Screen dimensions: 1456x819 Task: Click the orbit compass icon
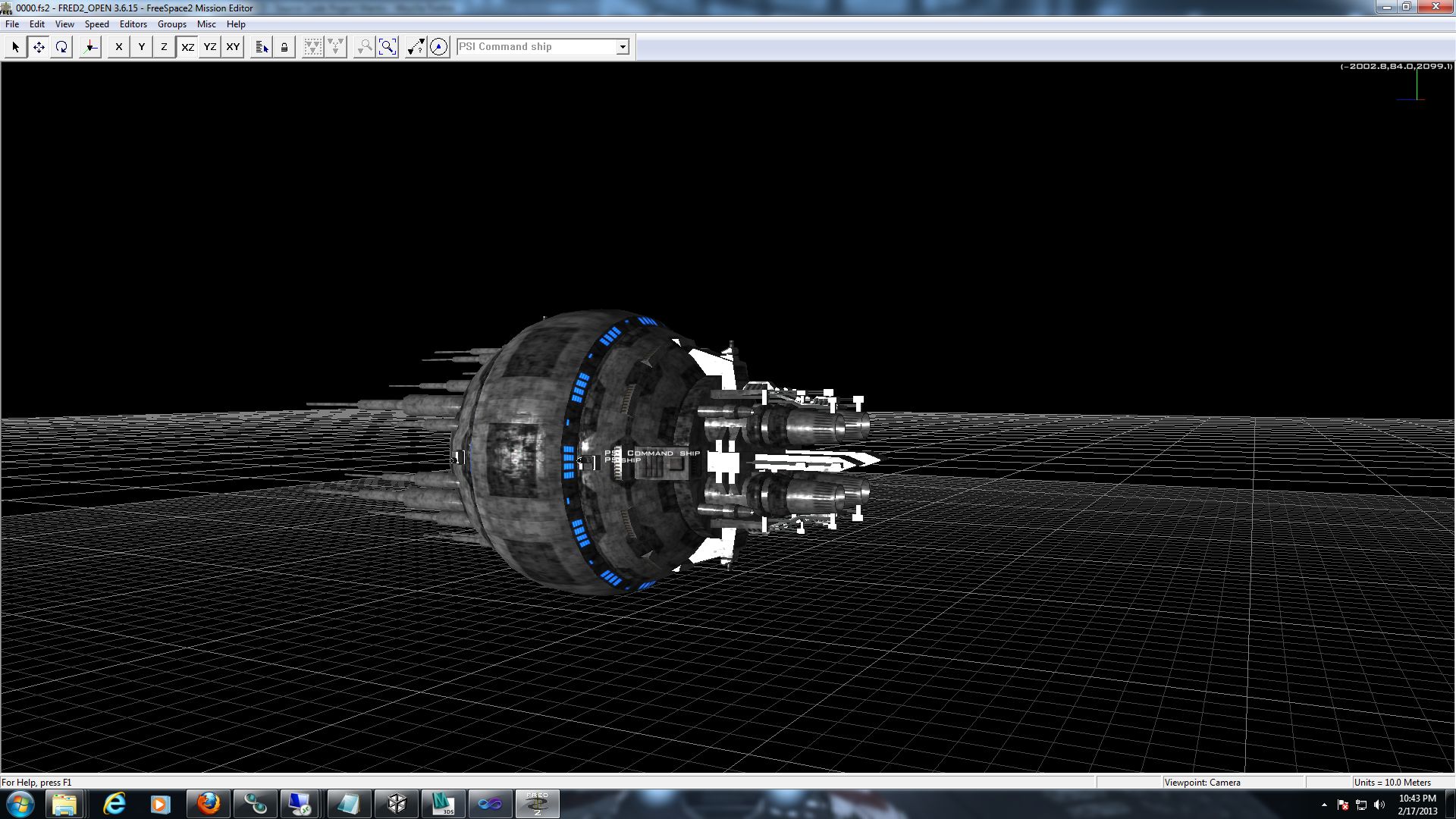[x=438, y=47]
